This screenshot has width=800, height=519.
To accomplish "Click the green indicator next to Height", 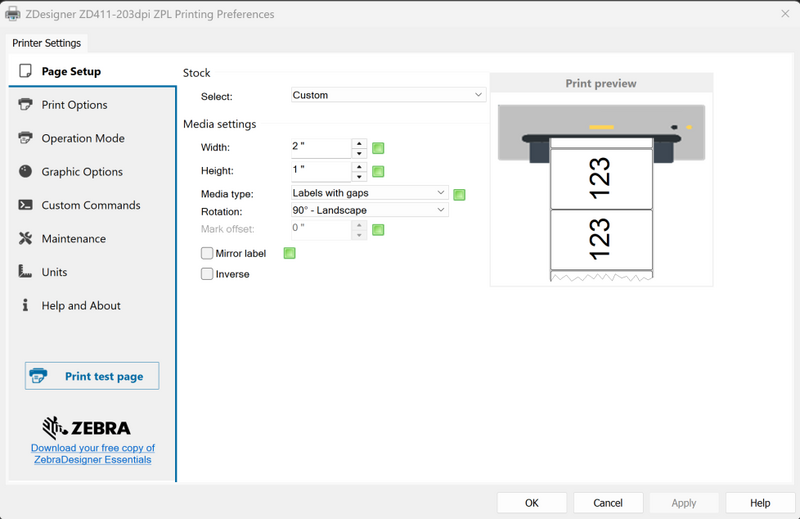I will [378, 171].
